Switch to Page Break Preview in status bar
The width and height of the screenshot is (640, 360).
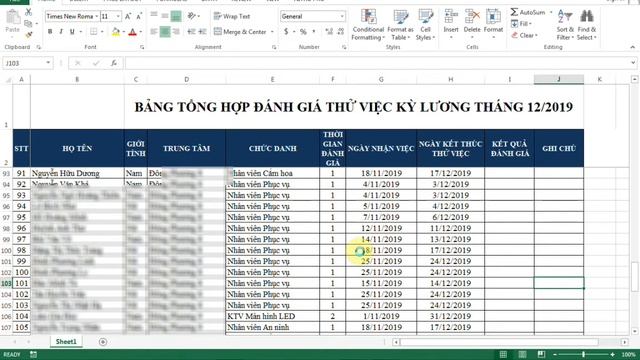click(541, 354)
